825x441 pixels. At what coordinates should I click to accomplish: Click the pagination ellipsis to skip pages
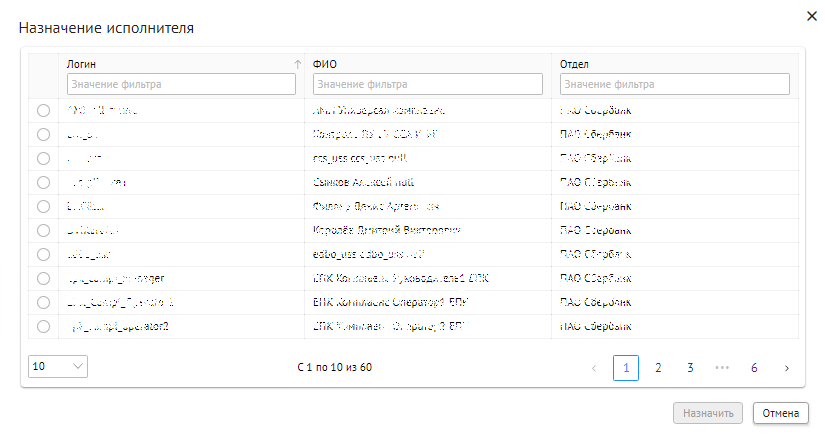pyautogui.click(x=722, y=368)
